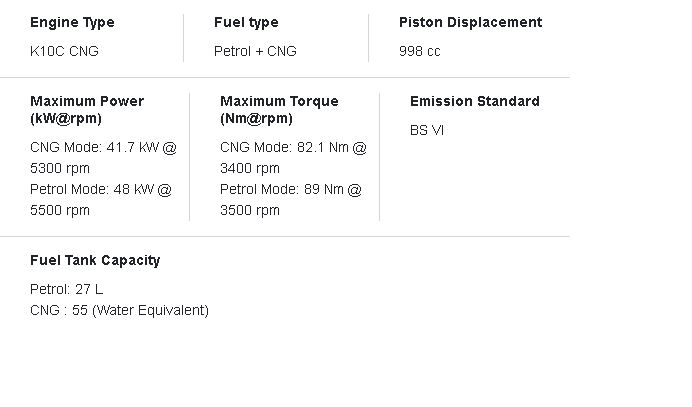Viewport: 692px width, 407px height.
Task: Click the Piston Displacement heading
Action: coord(470,22)
